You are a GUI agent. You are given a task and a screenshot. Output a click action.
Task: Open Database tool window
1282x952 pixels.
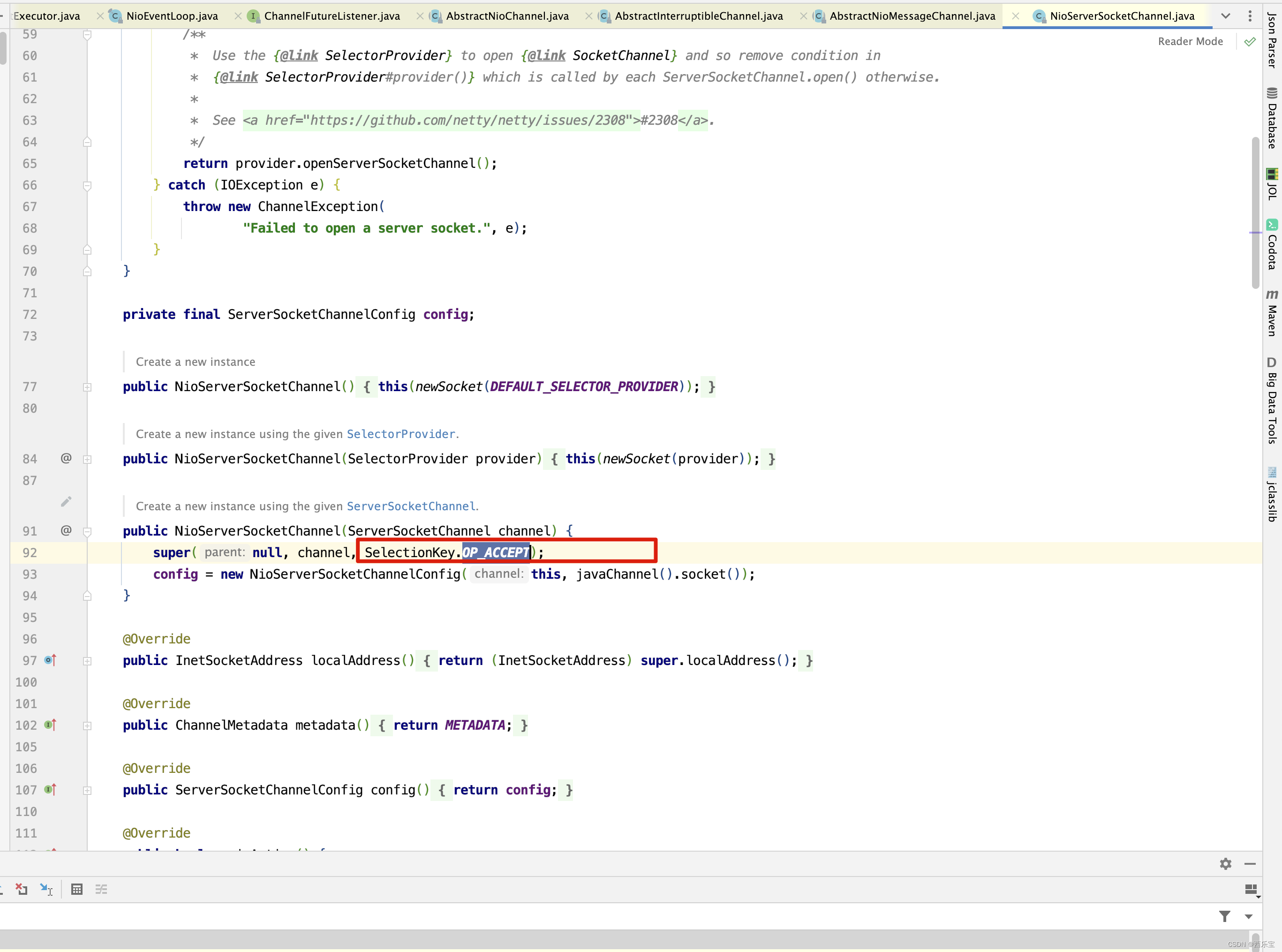pos(1272,118)
